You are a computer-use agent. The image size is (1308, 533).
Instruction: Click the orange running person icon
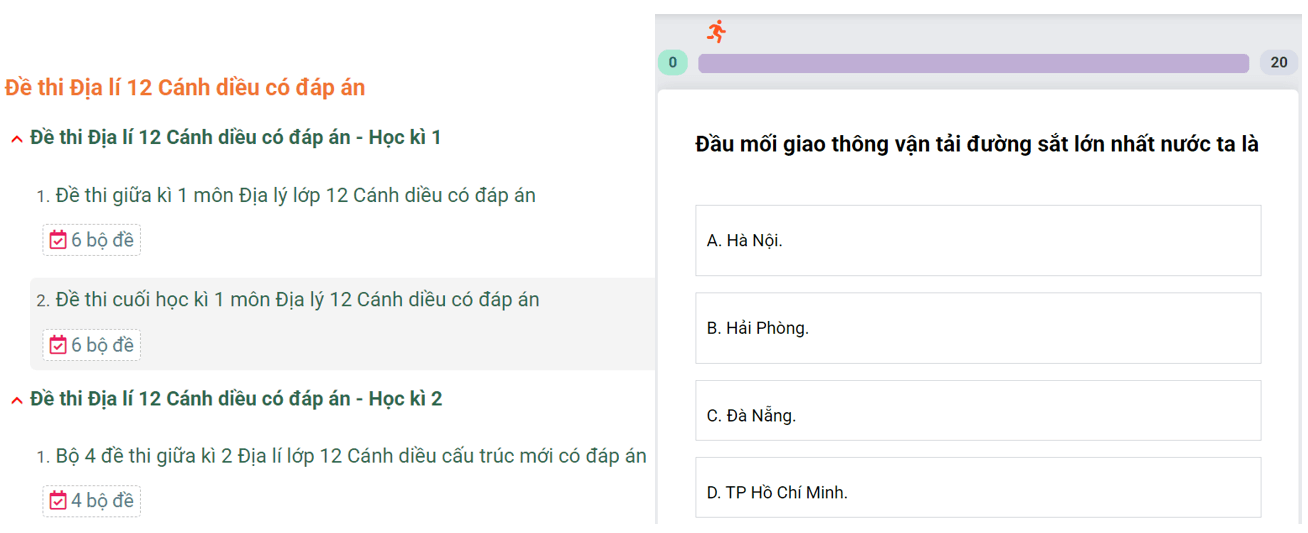pos(716,31)
